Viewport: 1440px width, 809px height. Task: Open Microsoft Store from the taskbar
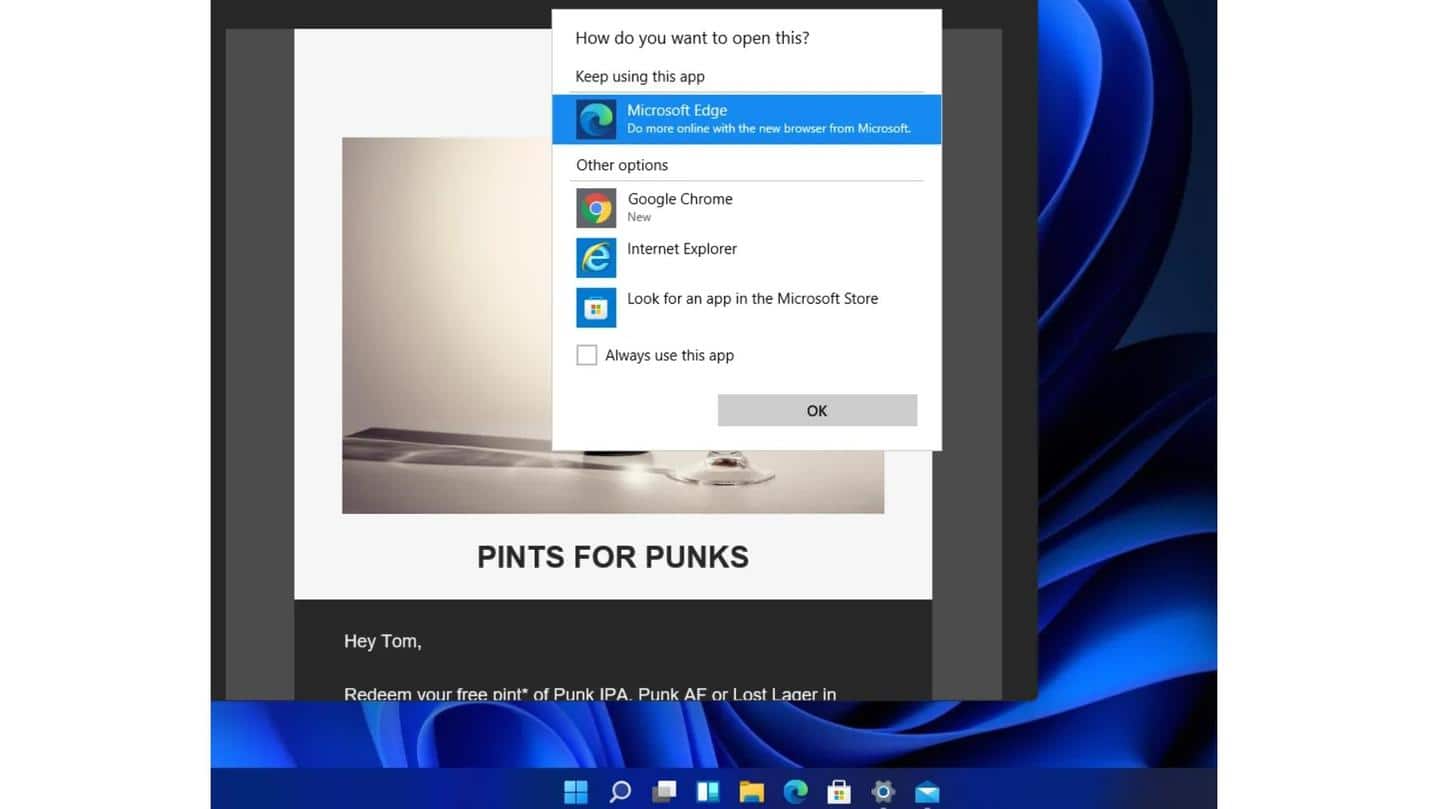[839, 792]
